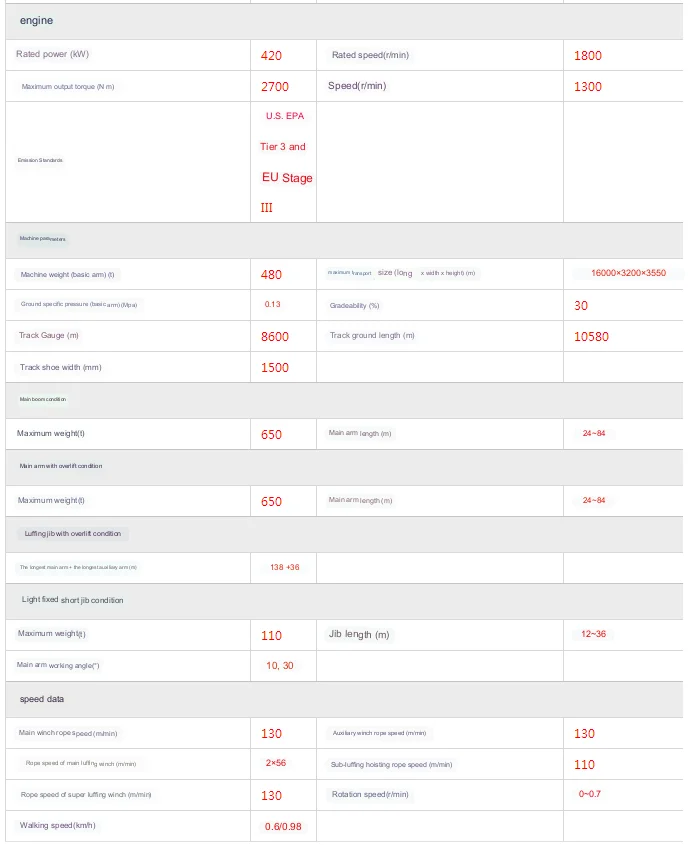The height and width of the screenshot is (849, 692).
Task: Select the Rated power value 420
Action: [x=271, y=56]
